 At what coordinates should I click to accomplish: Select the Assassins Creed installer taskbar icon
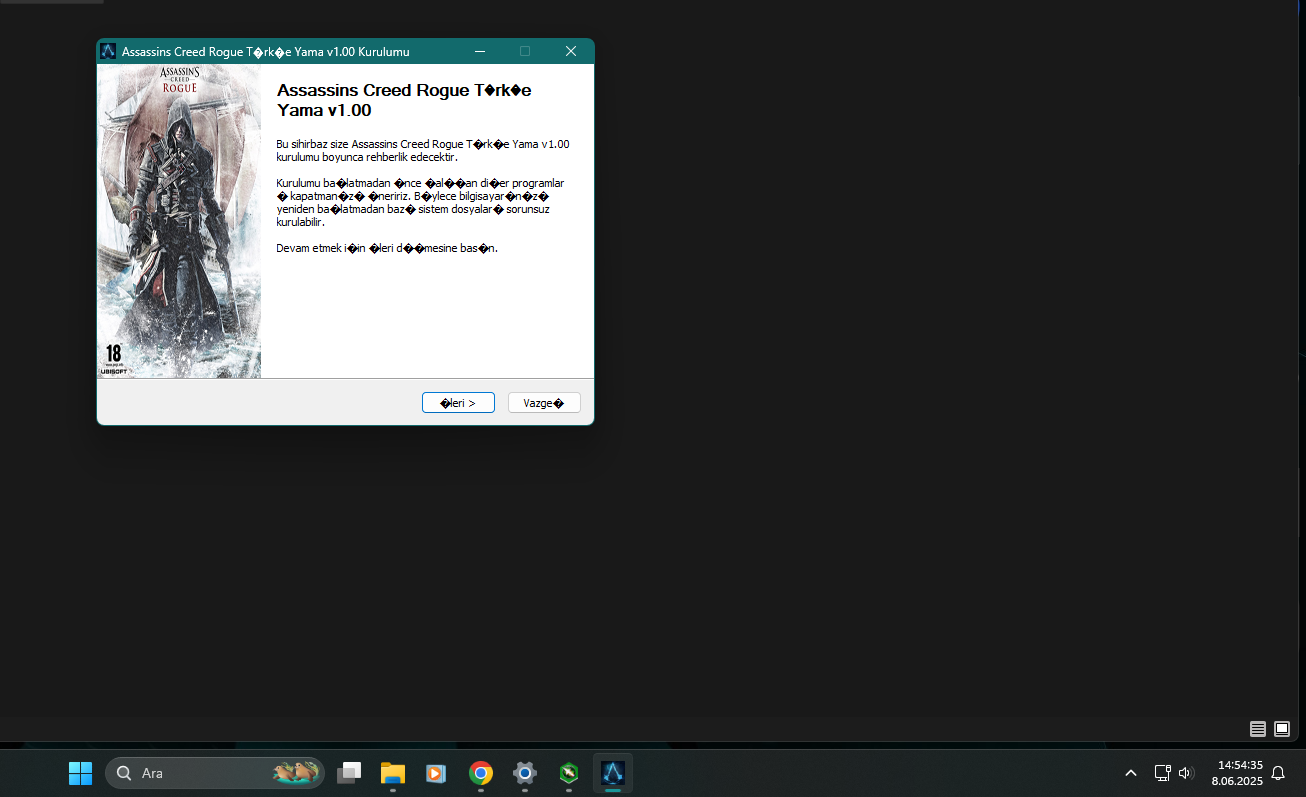pyautogui.click(x=613, y=773)
